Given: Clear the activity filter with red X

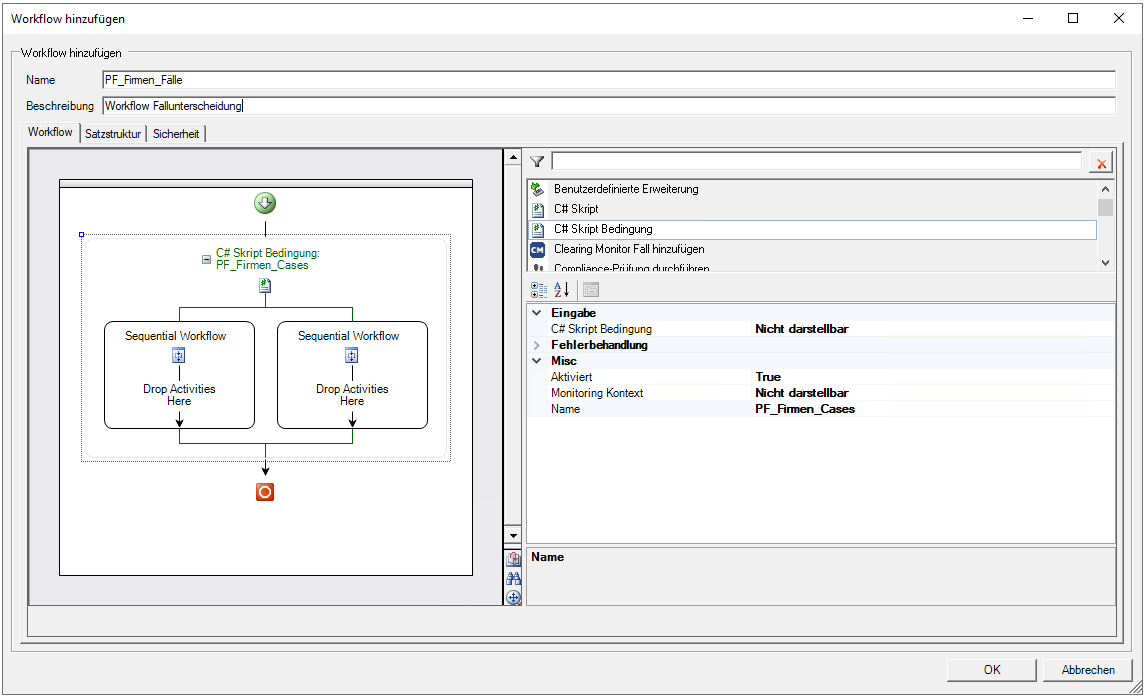Looking at the screenshot, I should [1101, 163].
